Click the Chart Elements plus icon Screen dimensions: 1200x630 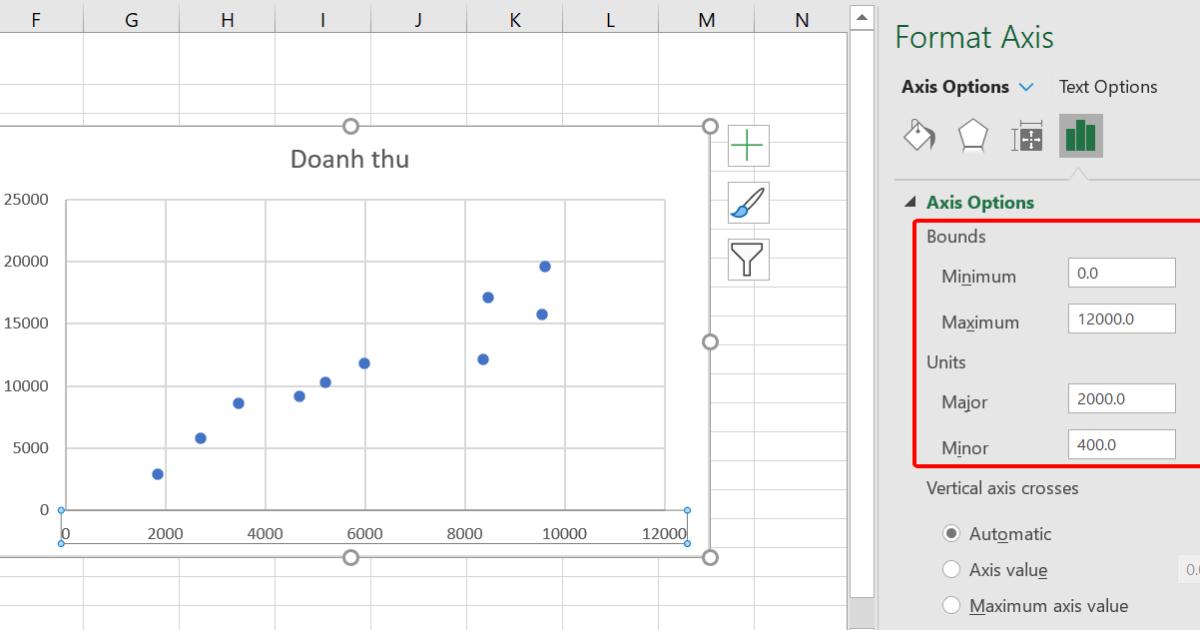coord(746,146)
